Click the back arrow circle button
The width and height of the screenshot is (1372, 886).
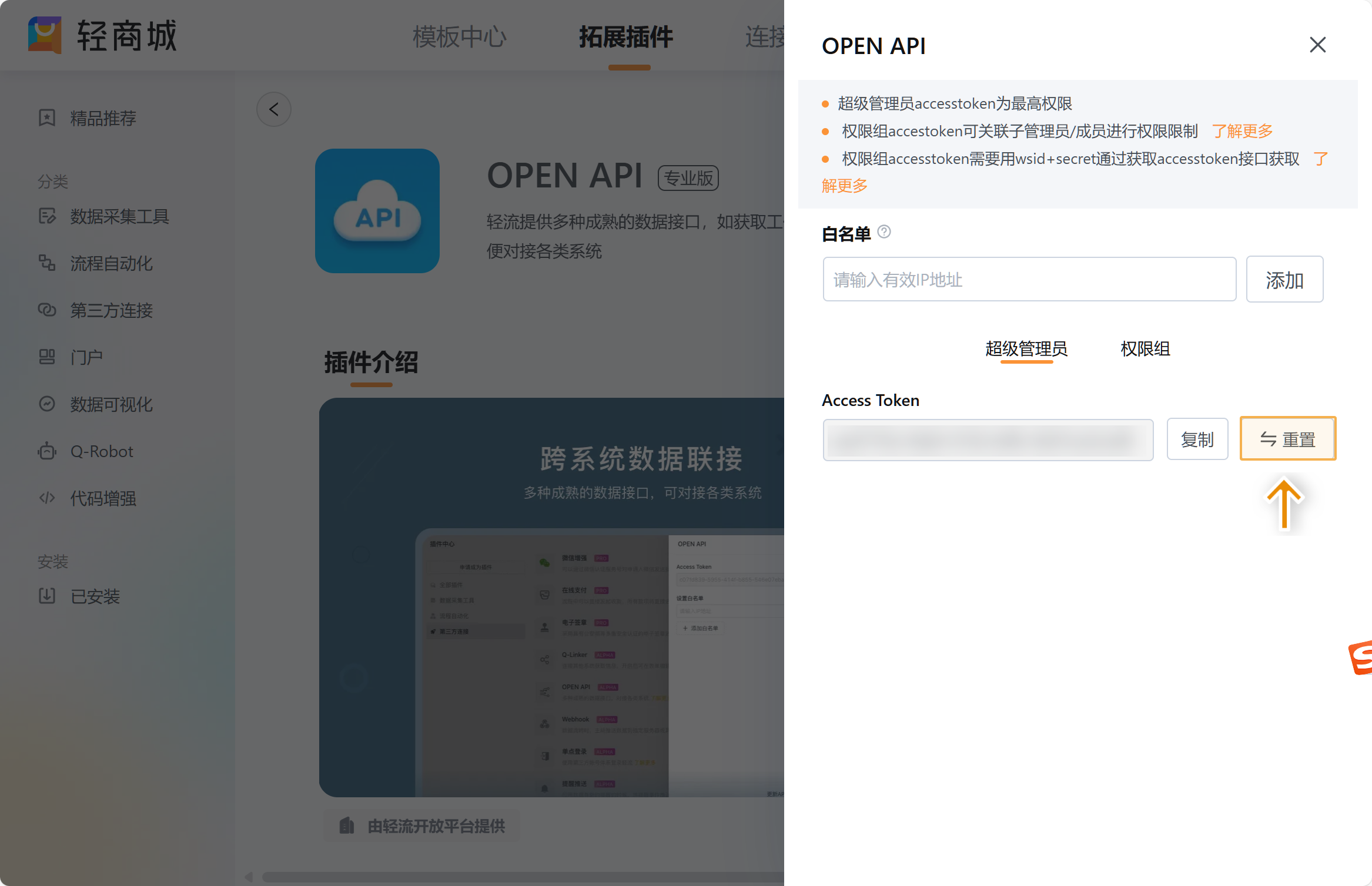[x=274, y=109]
